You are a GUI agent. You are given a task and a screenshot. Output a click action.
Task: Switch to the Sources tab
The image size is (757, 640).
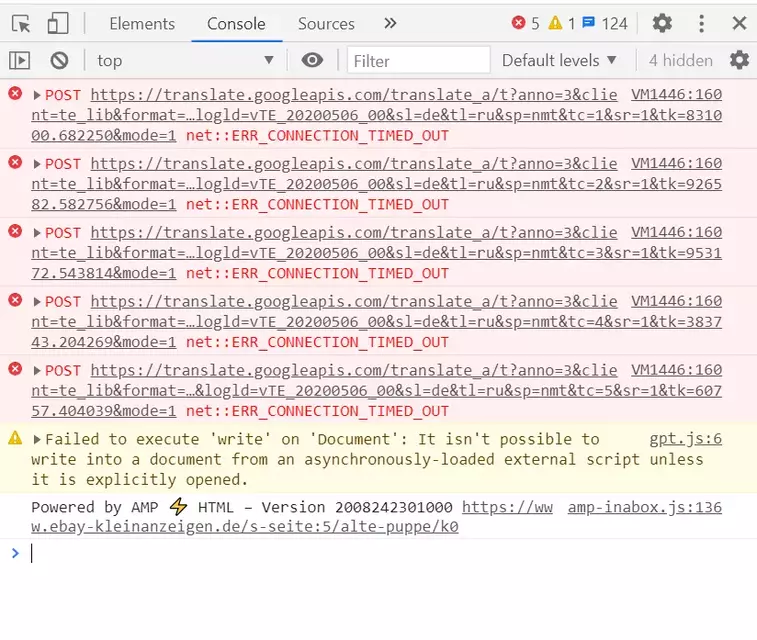[326, 24]
